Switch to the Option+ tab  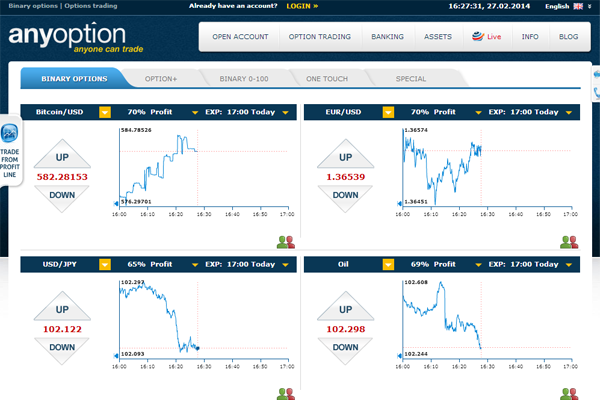point(161,79)
